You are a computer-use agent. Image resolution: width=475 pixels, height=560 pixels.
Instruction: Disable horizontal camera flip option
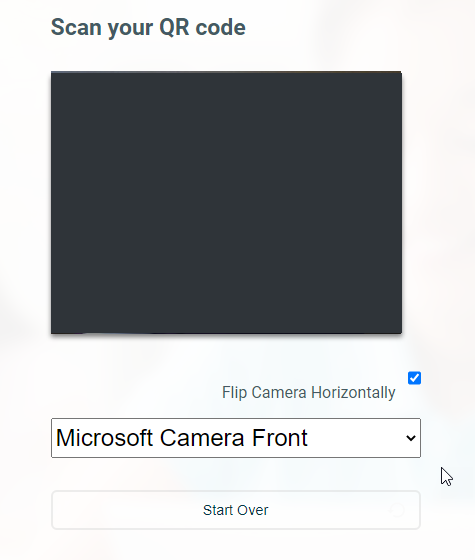tap(414, 378)
